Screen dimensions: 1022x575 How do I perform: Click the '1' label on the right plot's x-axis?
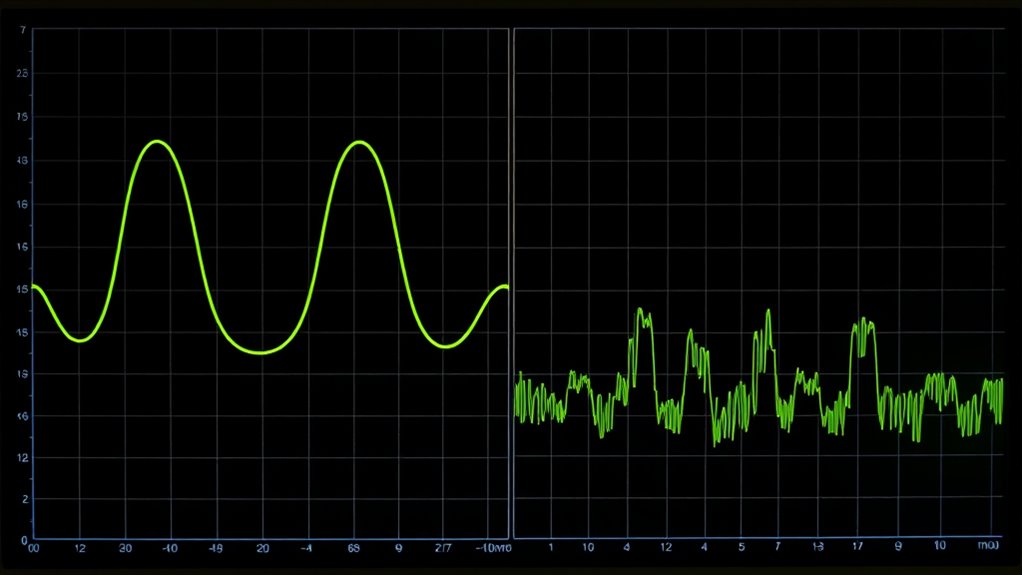pos(551,546)
